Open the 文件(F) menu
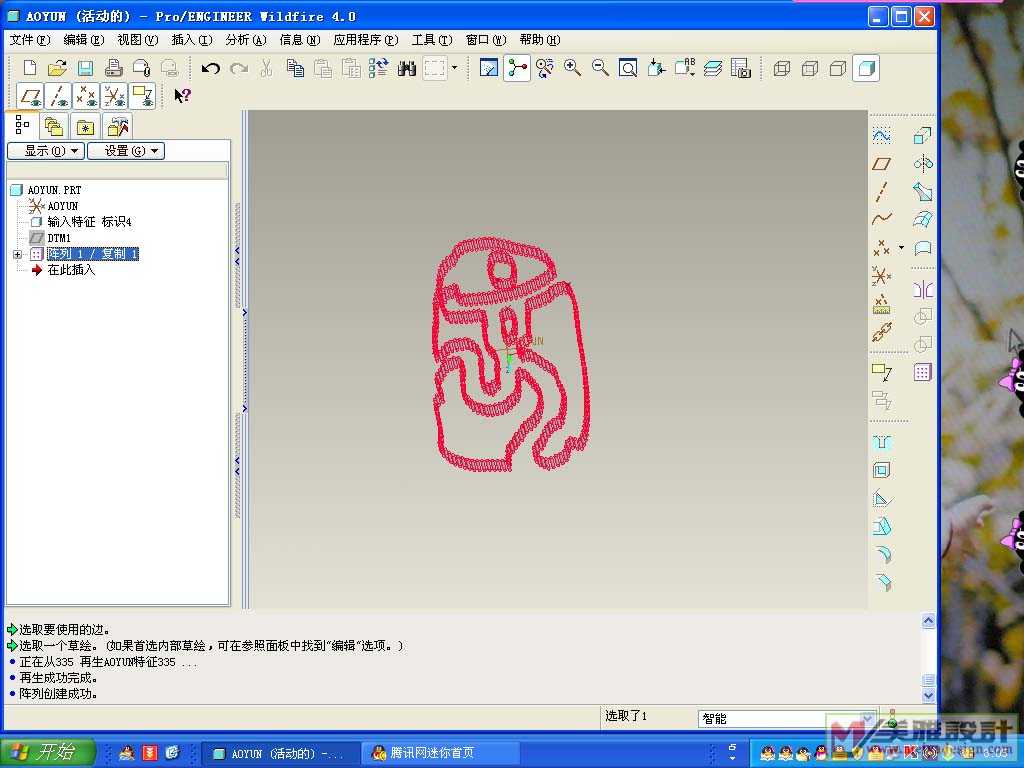The height and width of the screenshot is (768, 1024). 30,40
